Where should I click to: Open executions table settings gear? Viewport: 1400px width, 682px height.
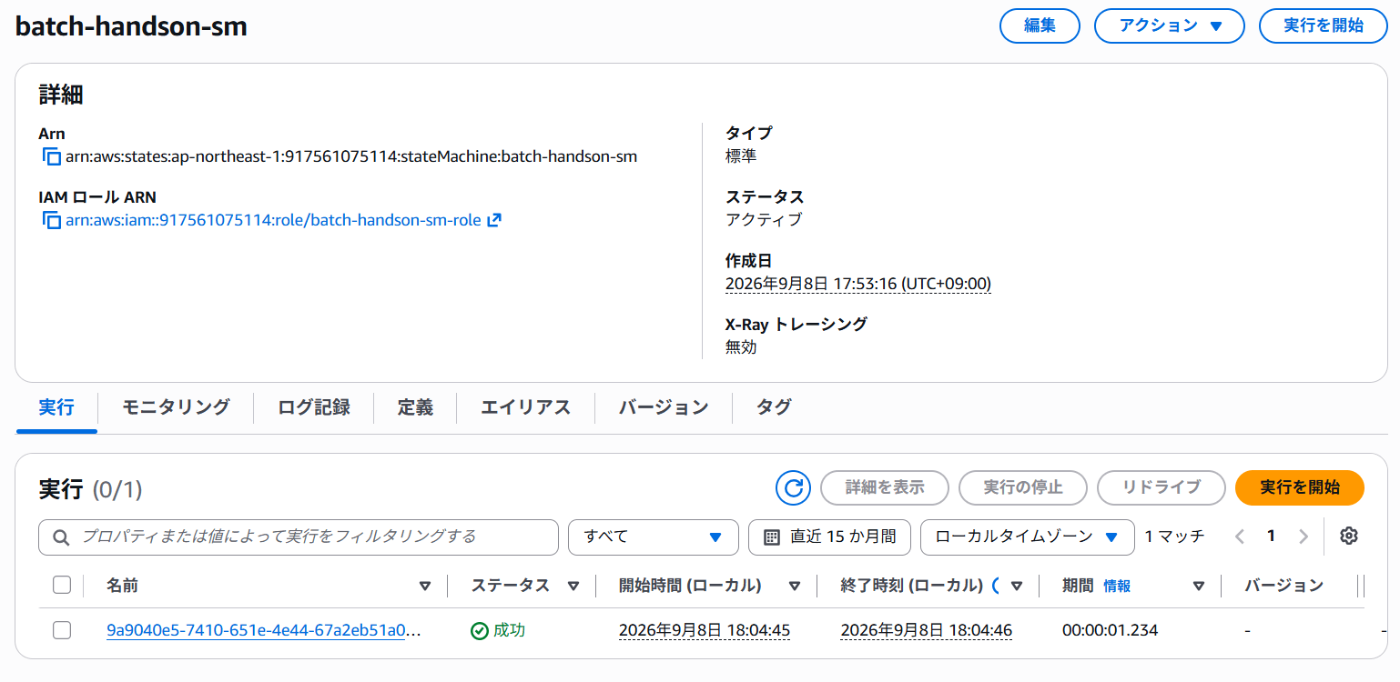[1349, 536]
